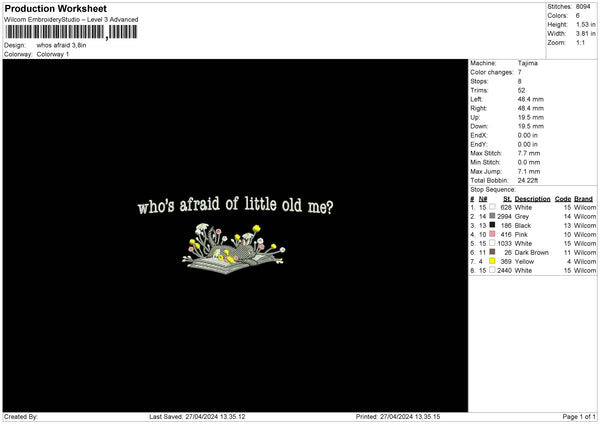
Task: Click the "Page 1 of 1" indicator
Action: pyautogui.click(x=579, y=416)
